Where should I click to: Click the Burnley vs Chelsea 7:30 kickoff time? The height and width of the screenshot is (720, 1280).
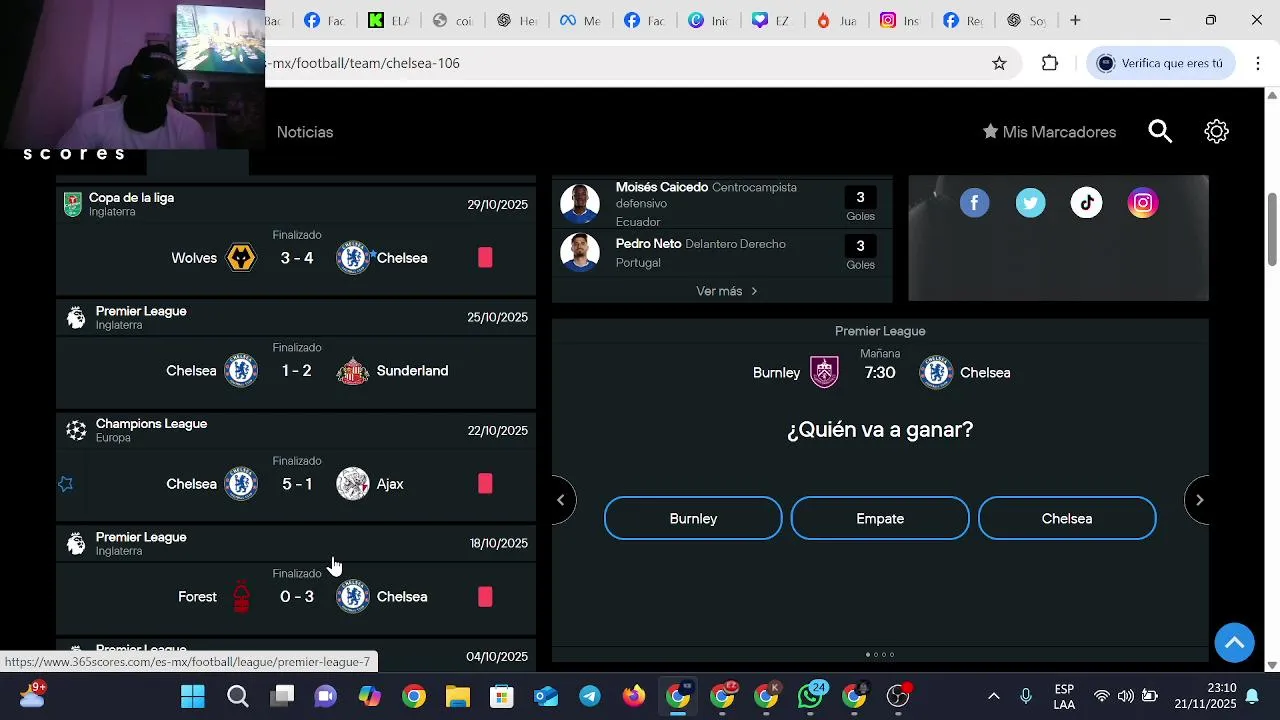click(880, 373)
